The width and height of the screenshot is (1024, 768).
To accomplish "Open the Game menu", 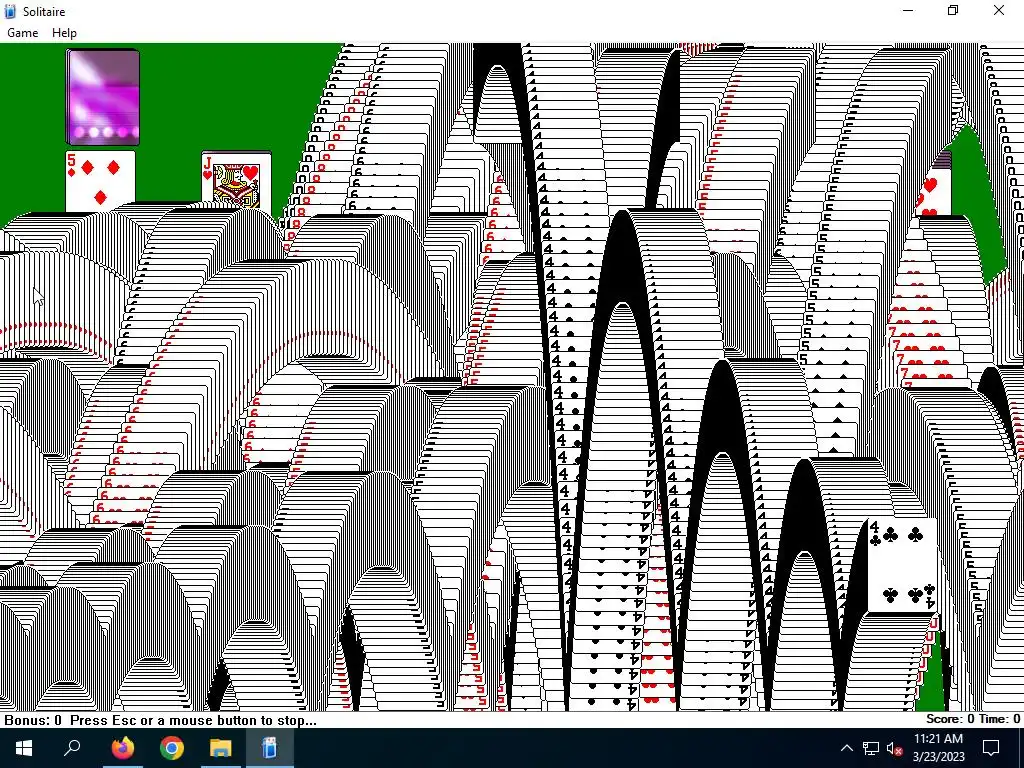I will (22, 33).
